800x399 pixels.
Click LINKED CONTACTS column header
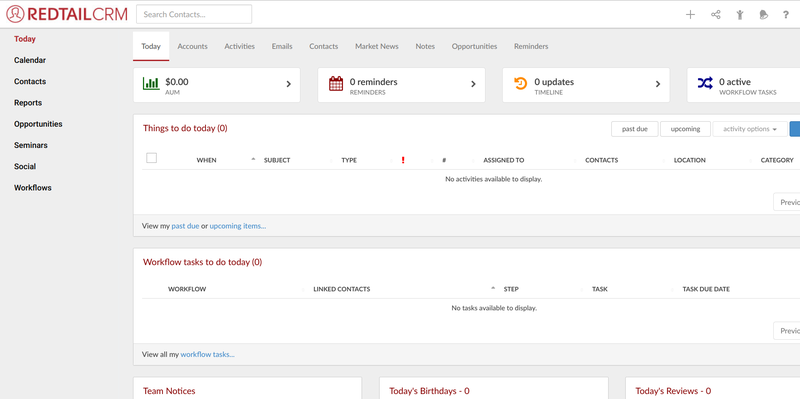pos(342,289)
